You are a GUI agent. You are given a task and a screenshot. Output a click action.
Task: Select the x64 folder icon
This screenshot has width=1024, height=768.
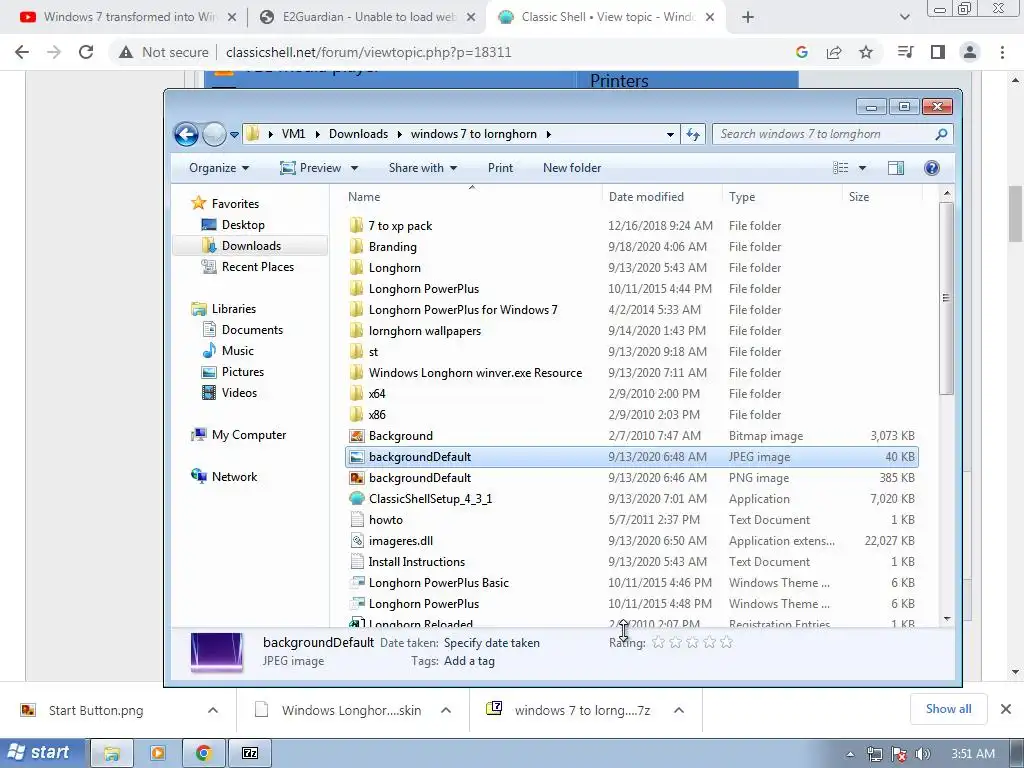pyautogui.click(x=357, y=394)
